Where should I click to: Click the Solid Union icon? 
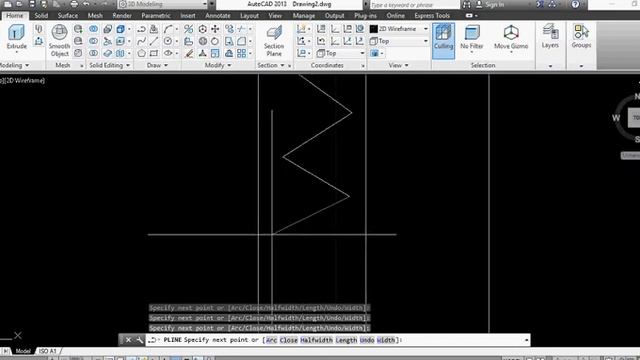point(93,29)
